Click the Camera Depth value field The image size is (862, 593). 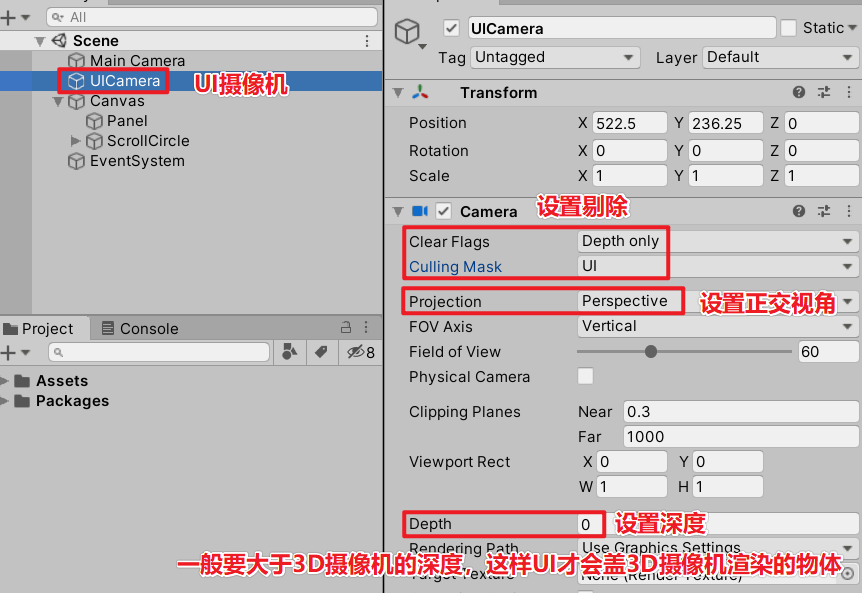tap(719, 524)
